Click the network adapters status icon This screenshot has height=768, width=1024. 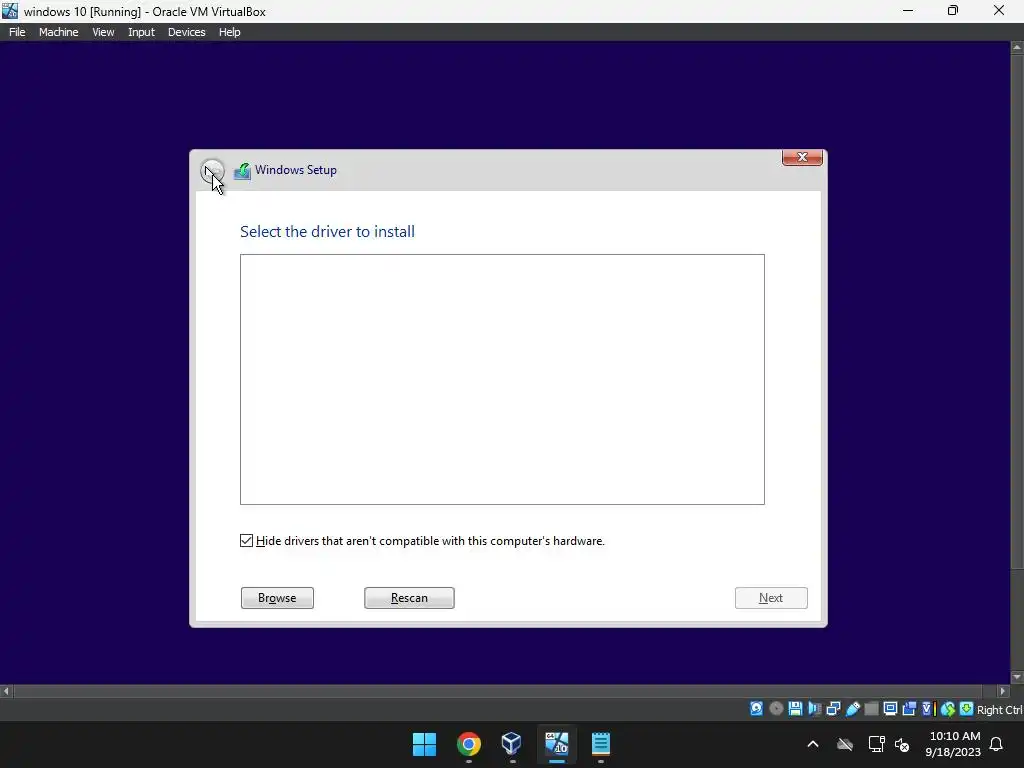tap(833, 709)
